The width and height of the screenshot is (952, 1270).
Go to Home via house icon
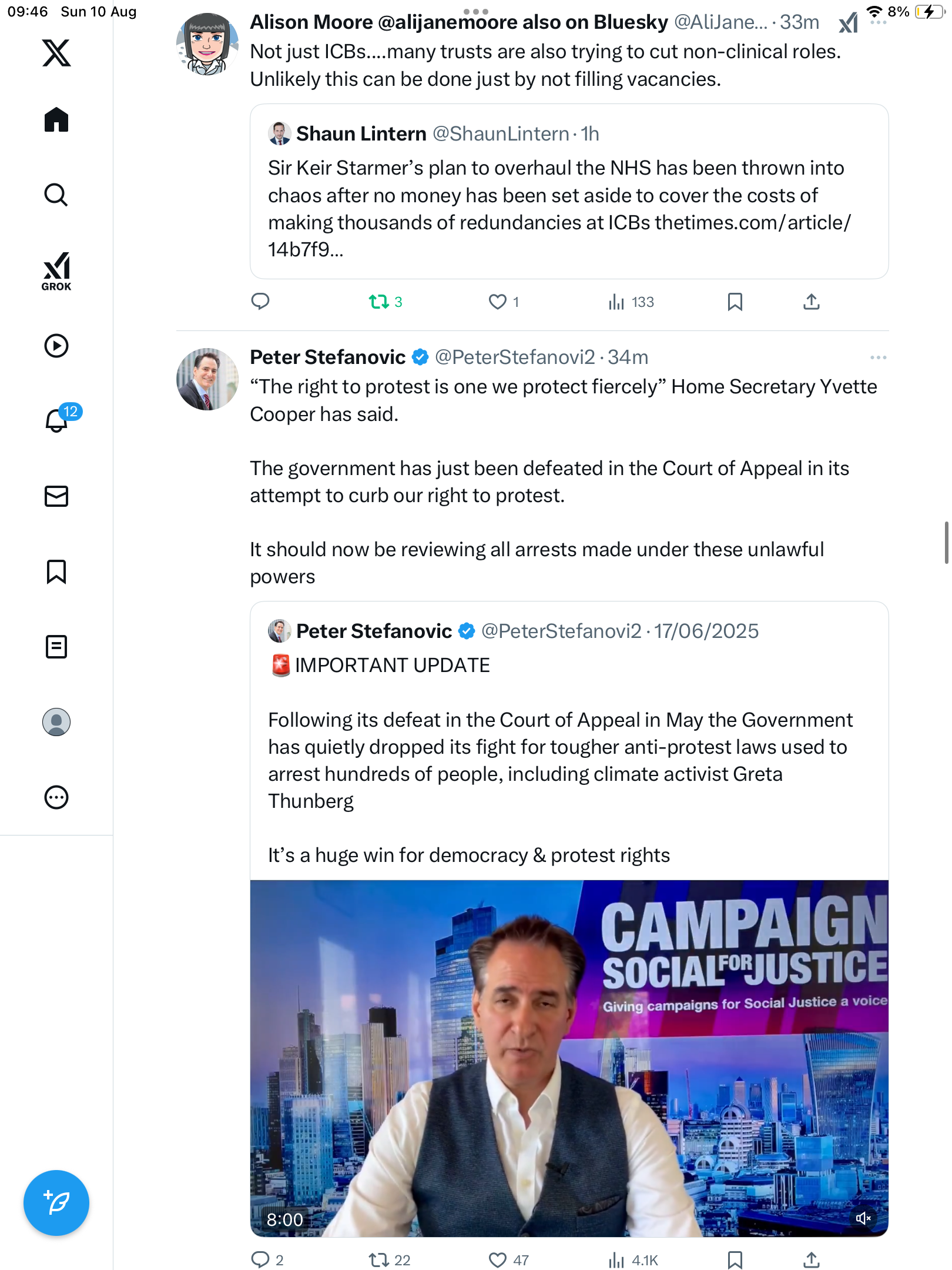56,120
